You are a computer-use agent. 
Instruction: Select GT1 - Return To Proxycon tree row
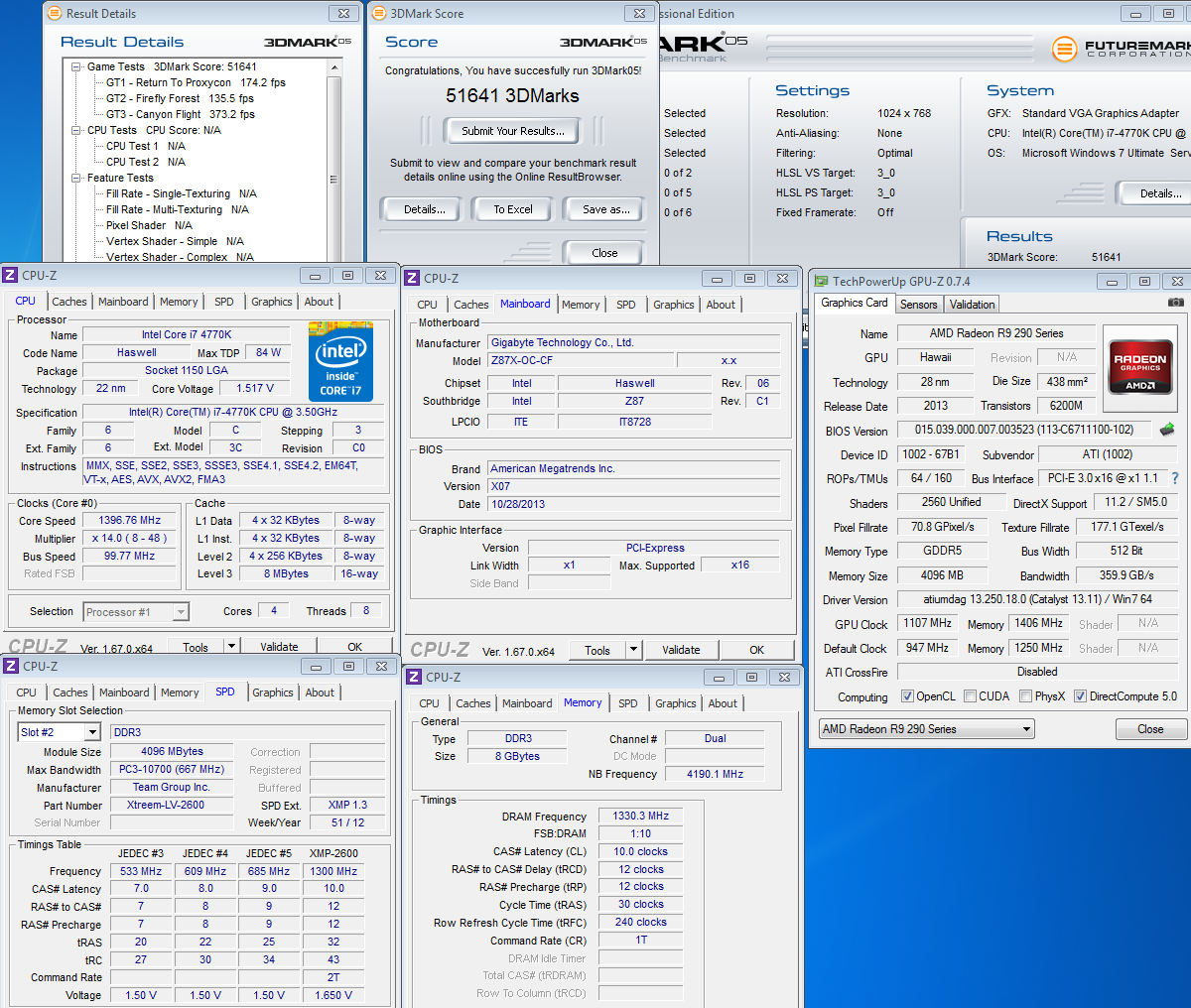click(x=196, y=82)
